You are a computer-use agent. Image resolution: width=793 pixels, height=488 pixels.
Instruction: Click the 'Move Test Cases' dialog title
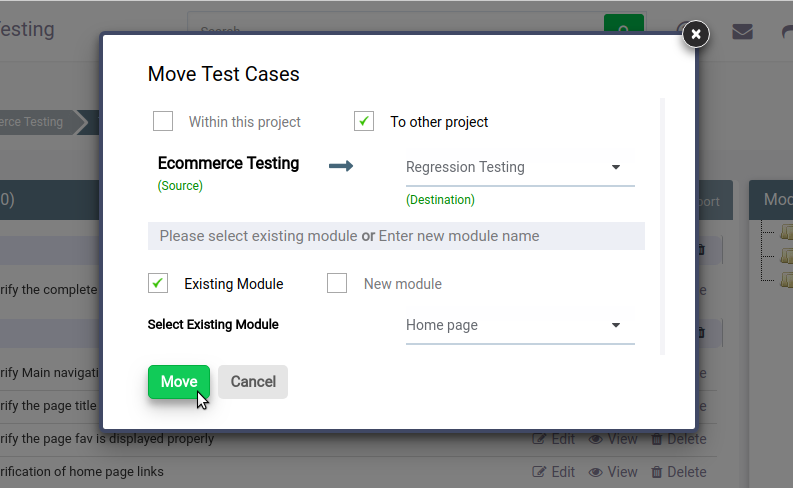coord(224,74)
